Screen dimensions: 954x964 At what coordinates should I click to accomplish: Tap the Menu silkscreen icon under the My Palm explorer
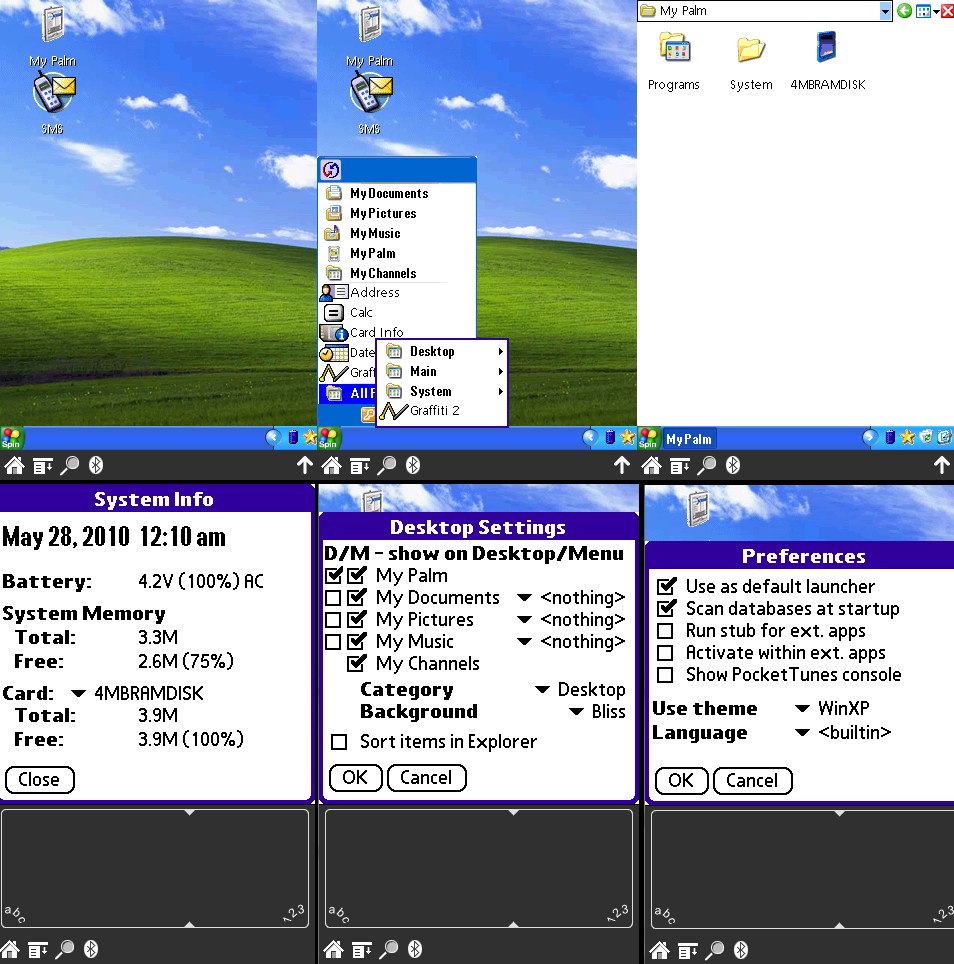[x=679, y=467]
